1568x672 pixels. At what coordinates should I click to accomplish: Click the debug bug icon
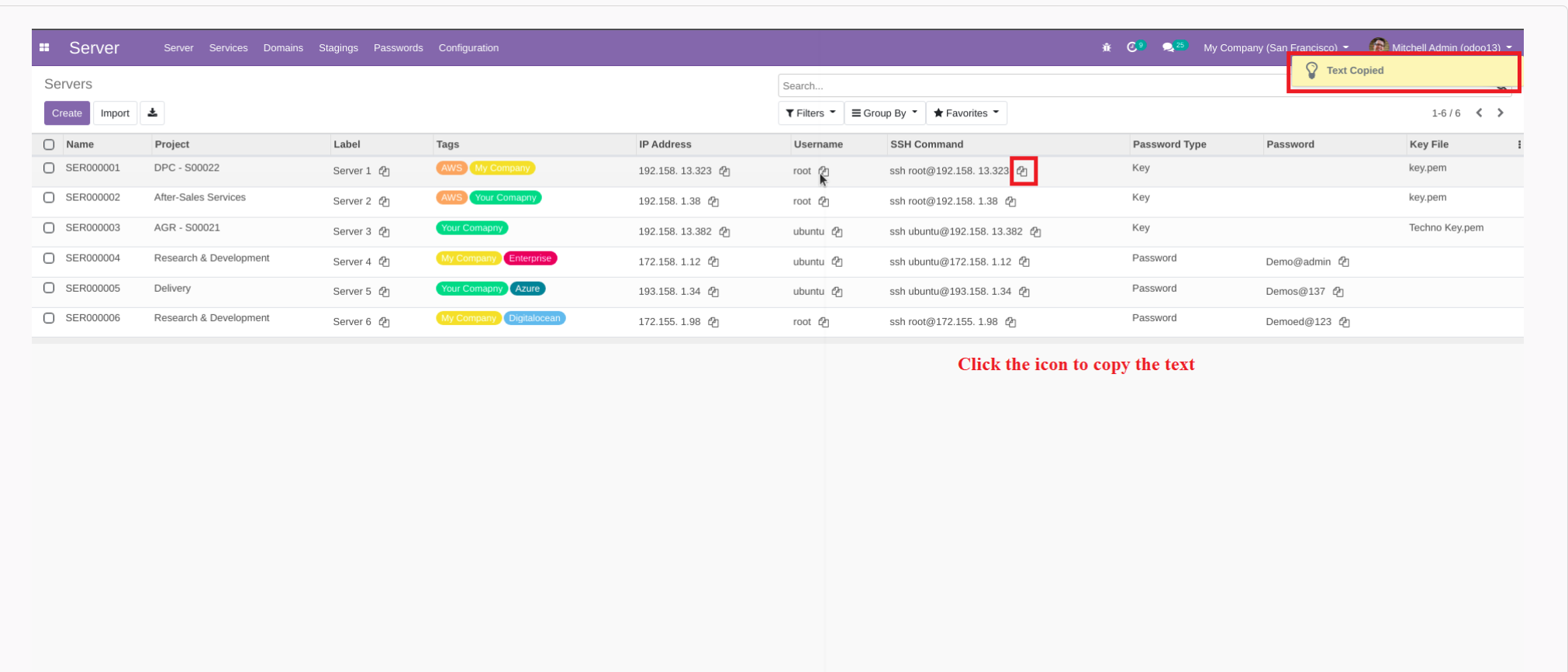click(x=1107, y=47)
